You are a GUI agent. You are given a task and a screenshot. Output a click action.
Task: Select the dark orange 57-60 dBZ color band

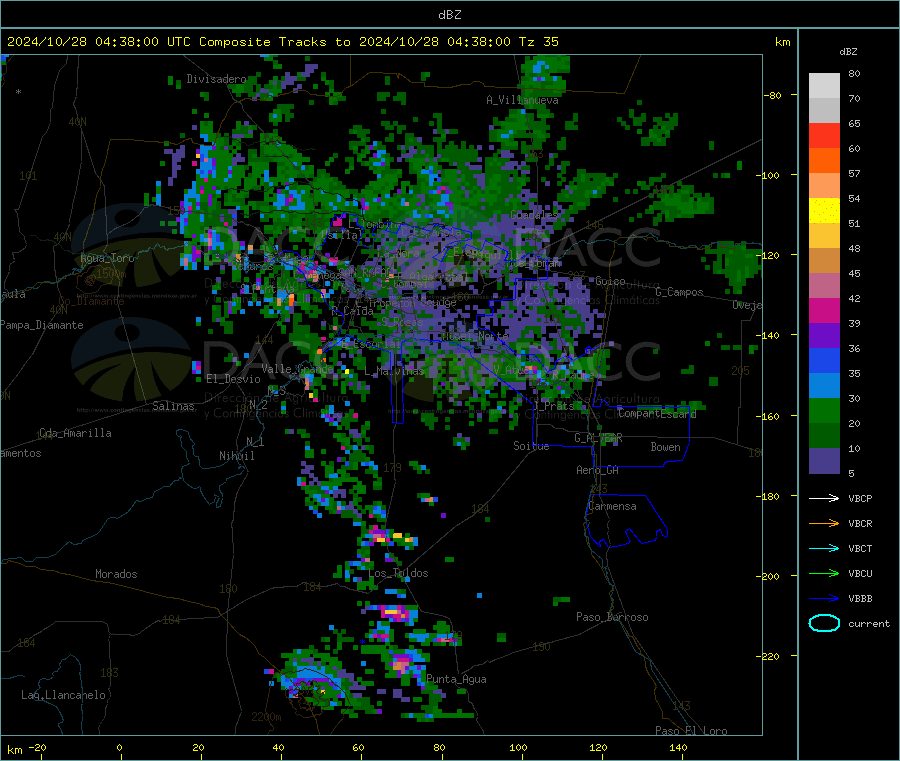coord(824,161)
